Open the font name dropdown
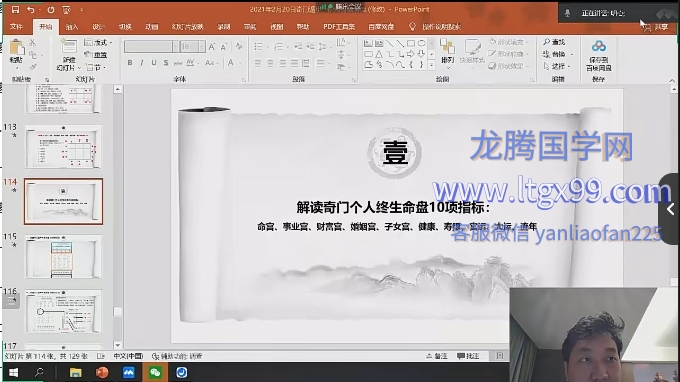Viewport: 680px width, 382px height. point(175,46)
